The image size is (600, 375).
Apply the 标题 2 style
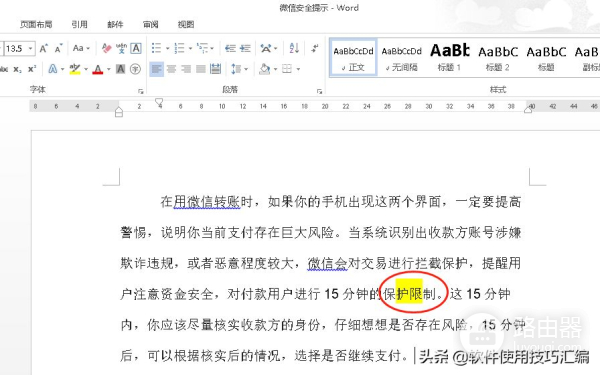[498, 58]
